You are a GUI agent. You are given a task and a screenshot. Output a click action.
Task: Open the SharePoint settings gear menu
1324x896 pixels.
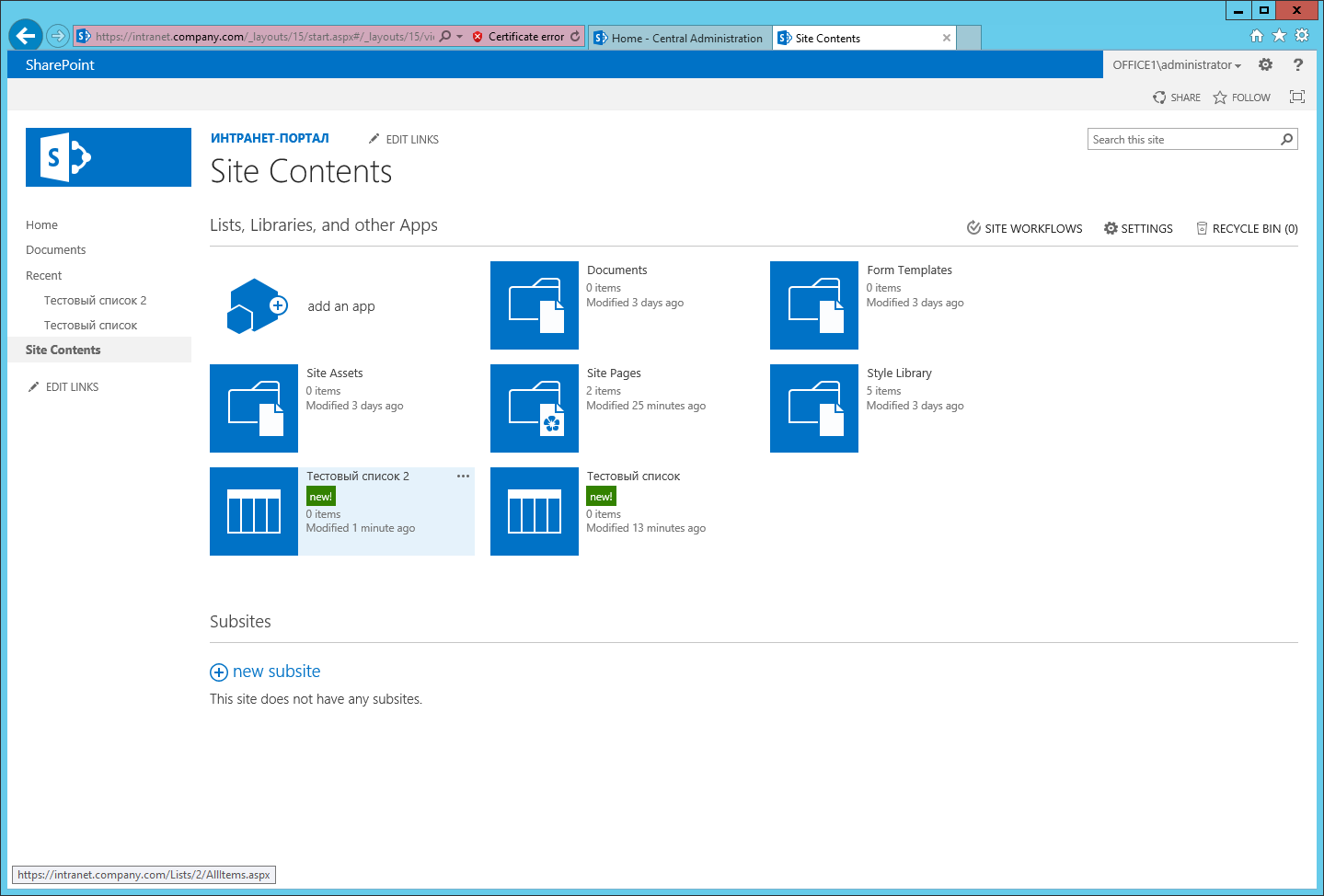(x=1265, y=64)
